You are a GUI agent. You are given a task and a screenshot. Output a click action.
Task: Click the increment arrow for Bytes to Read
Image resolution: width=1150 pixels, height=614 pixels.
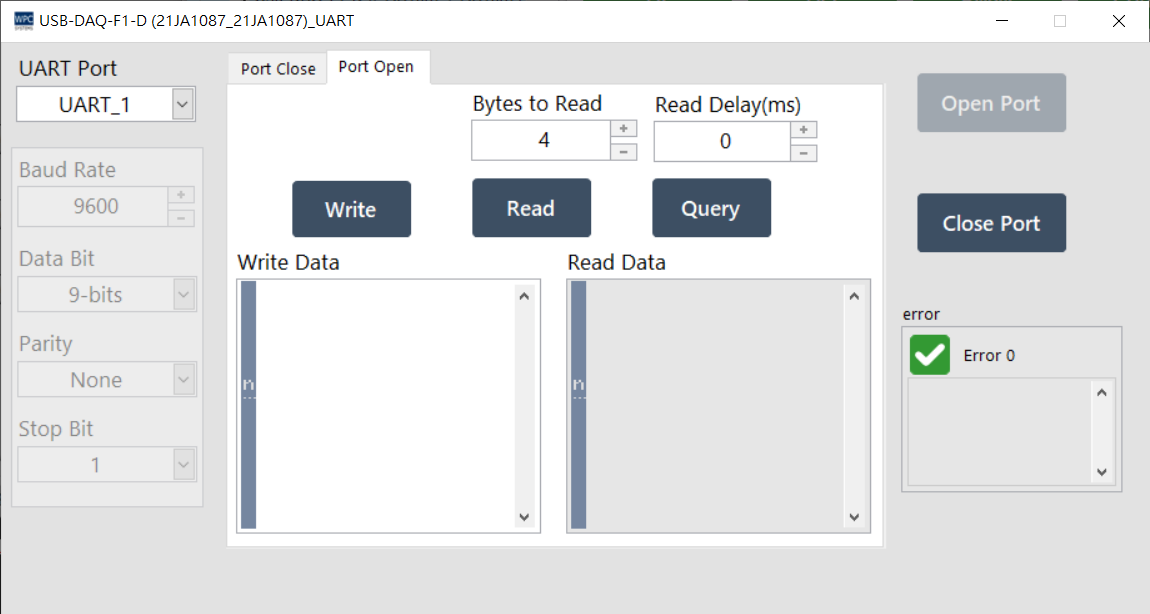[x=624, y=128]
